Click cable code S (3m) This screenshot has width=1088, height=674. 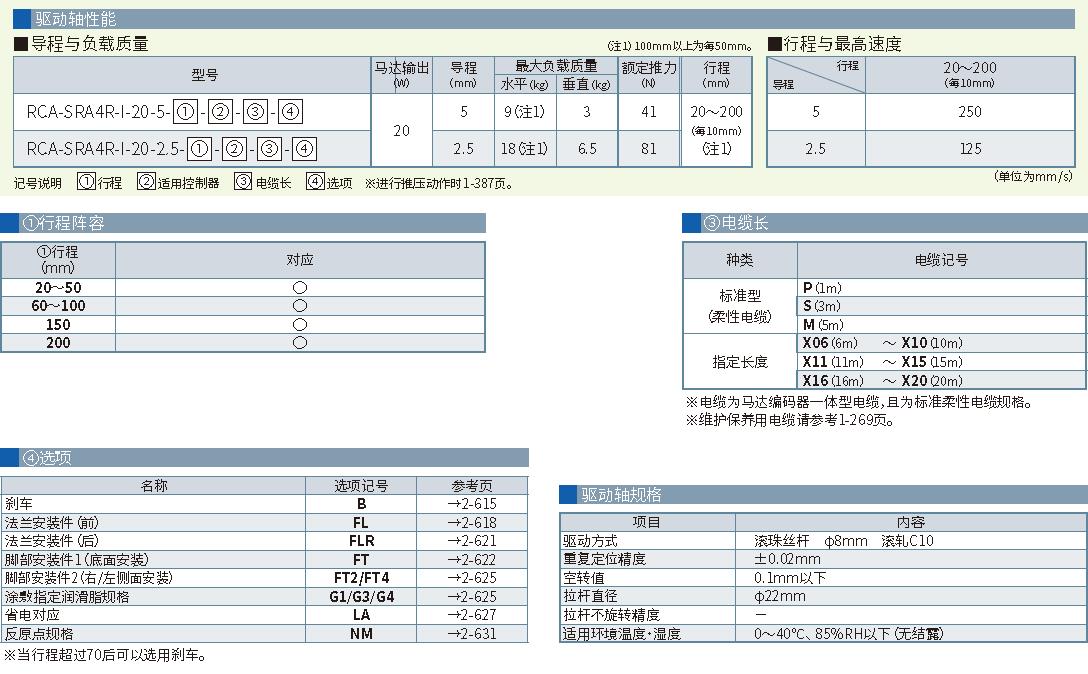point(822,305)
